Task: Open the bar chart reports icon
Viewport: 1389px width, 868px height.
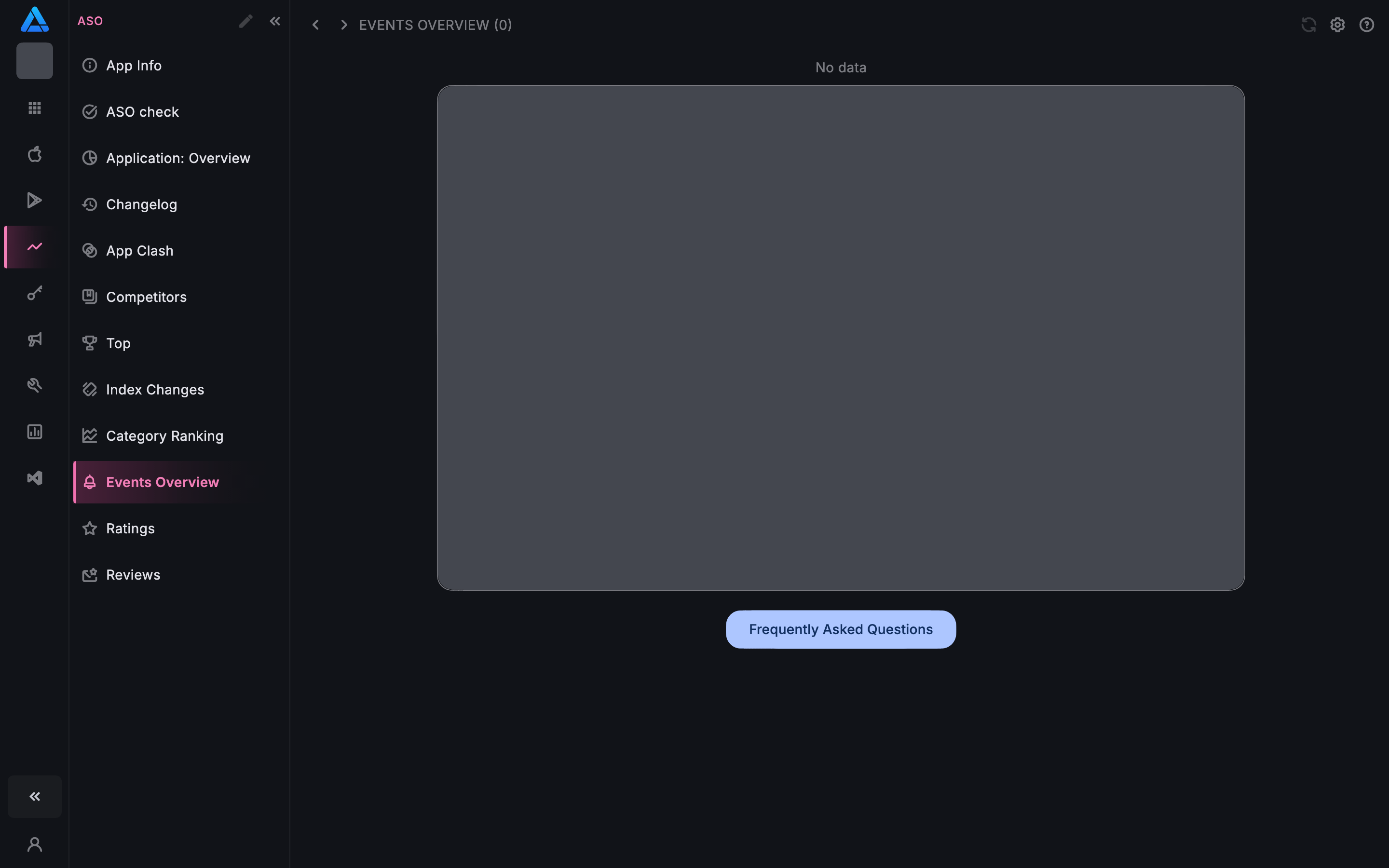Action: point(34,432)
